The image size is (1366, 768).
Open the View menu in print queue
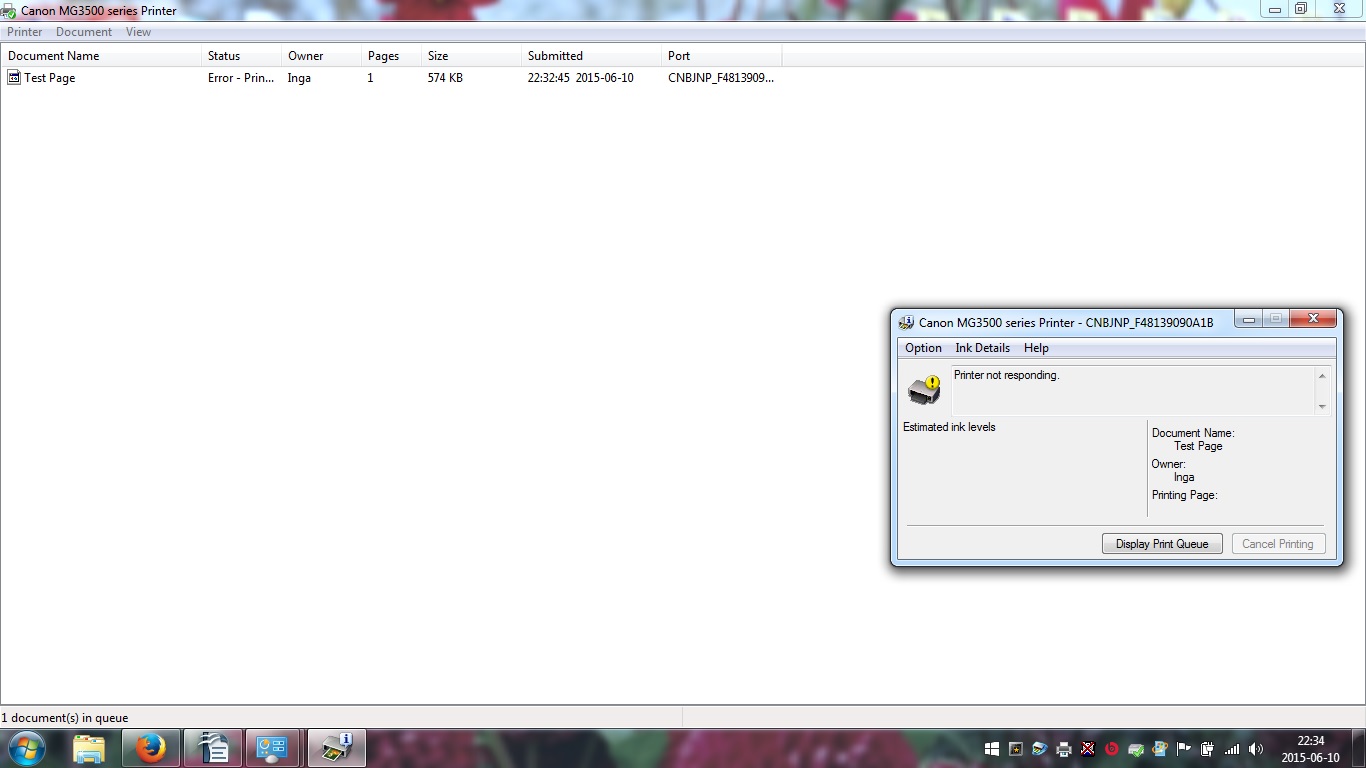[138, 32]
